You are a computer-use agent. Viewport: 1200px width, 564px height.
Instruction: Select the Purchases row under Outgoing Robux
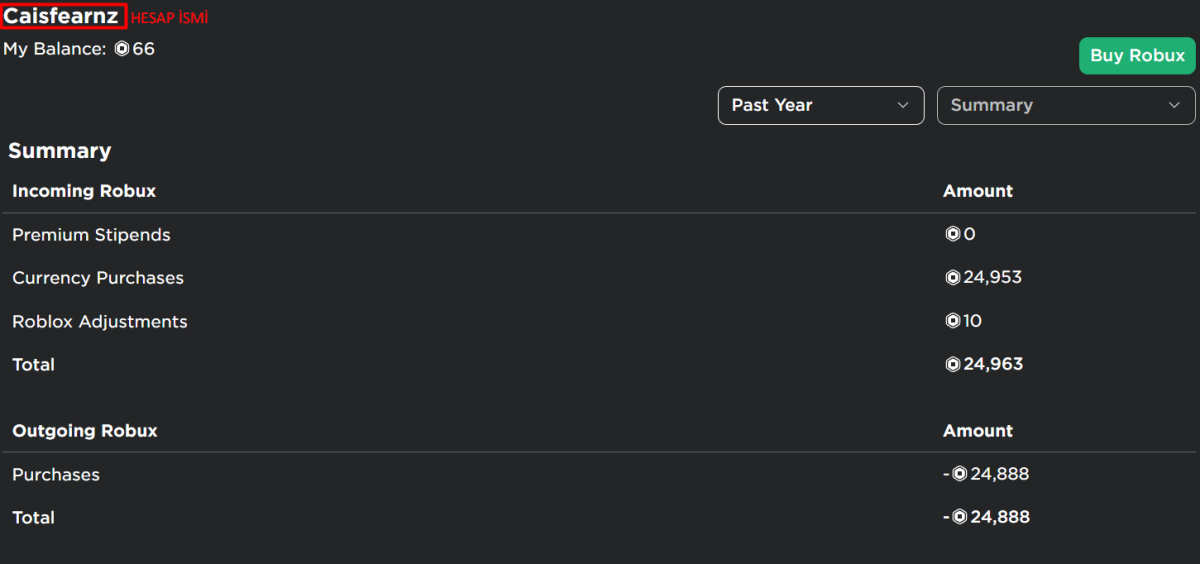click(x=599, y=475)
